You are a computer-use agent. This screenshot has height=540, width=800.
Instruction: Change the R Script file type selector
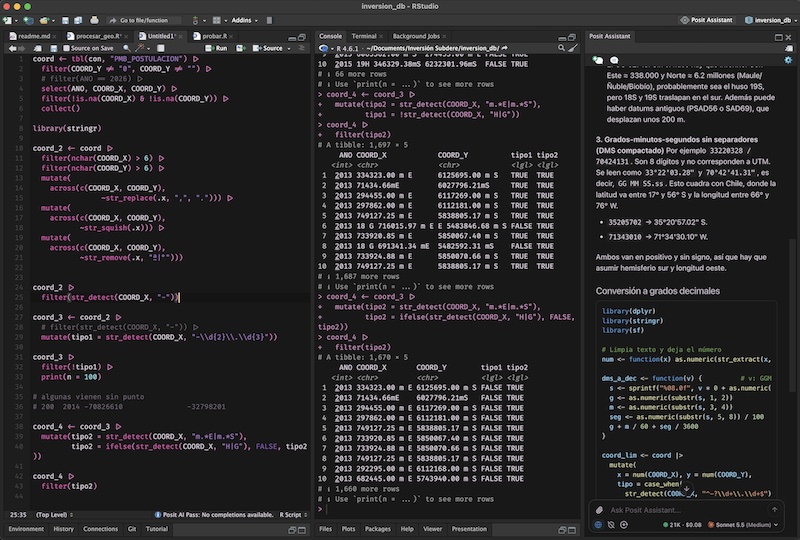(293, 515)
